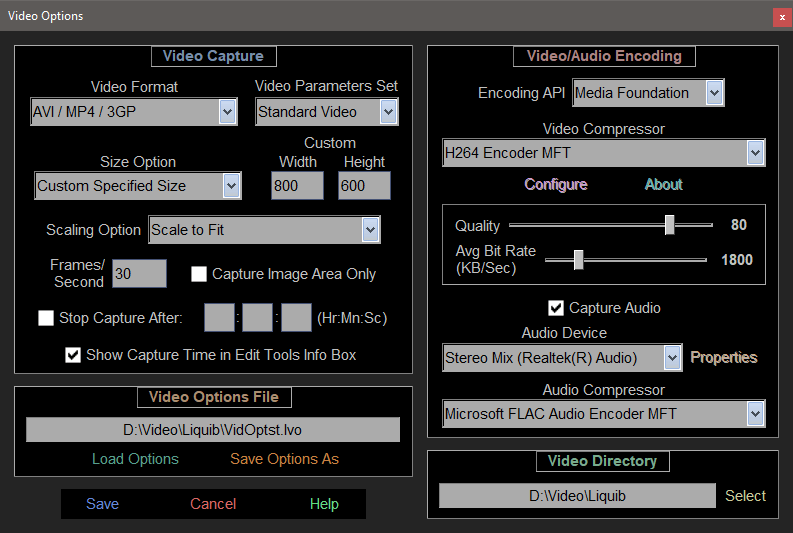
Task: Close the Video Options dialog
Action: point(781,17)
